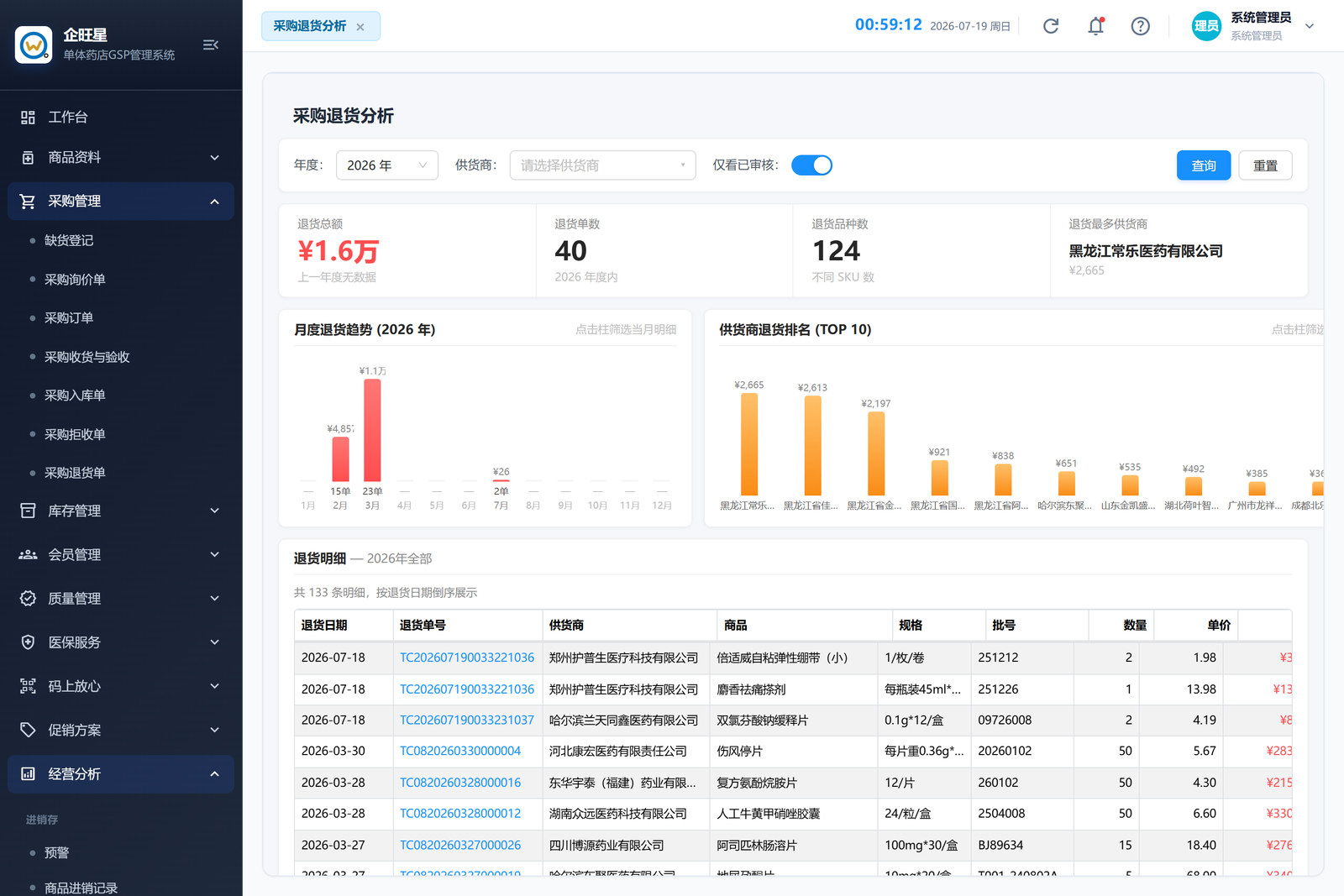This screenshot has height=896, width=1344.
Task: Refresh the page with reload icon
Action: tap(1051, 26)
